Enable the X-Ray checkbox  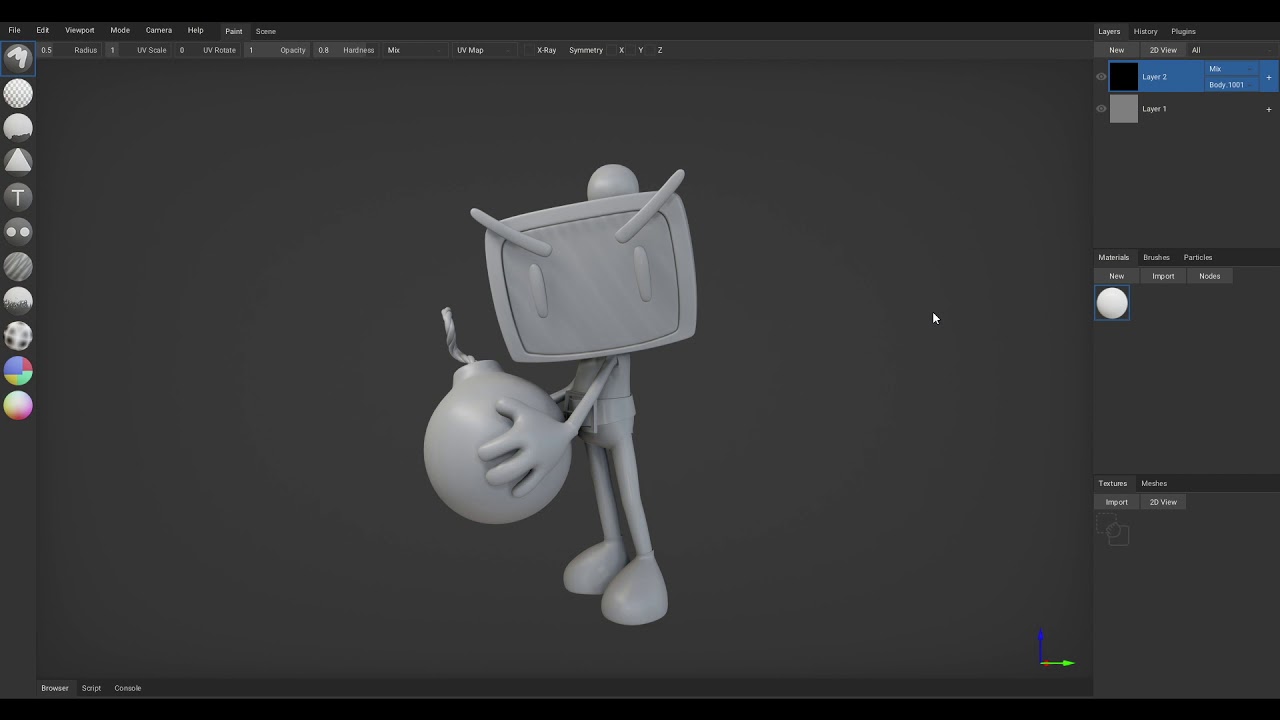[530, 50]
